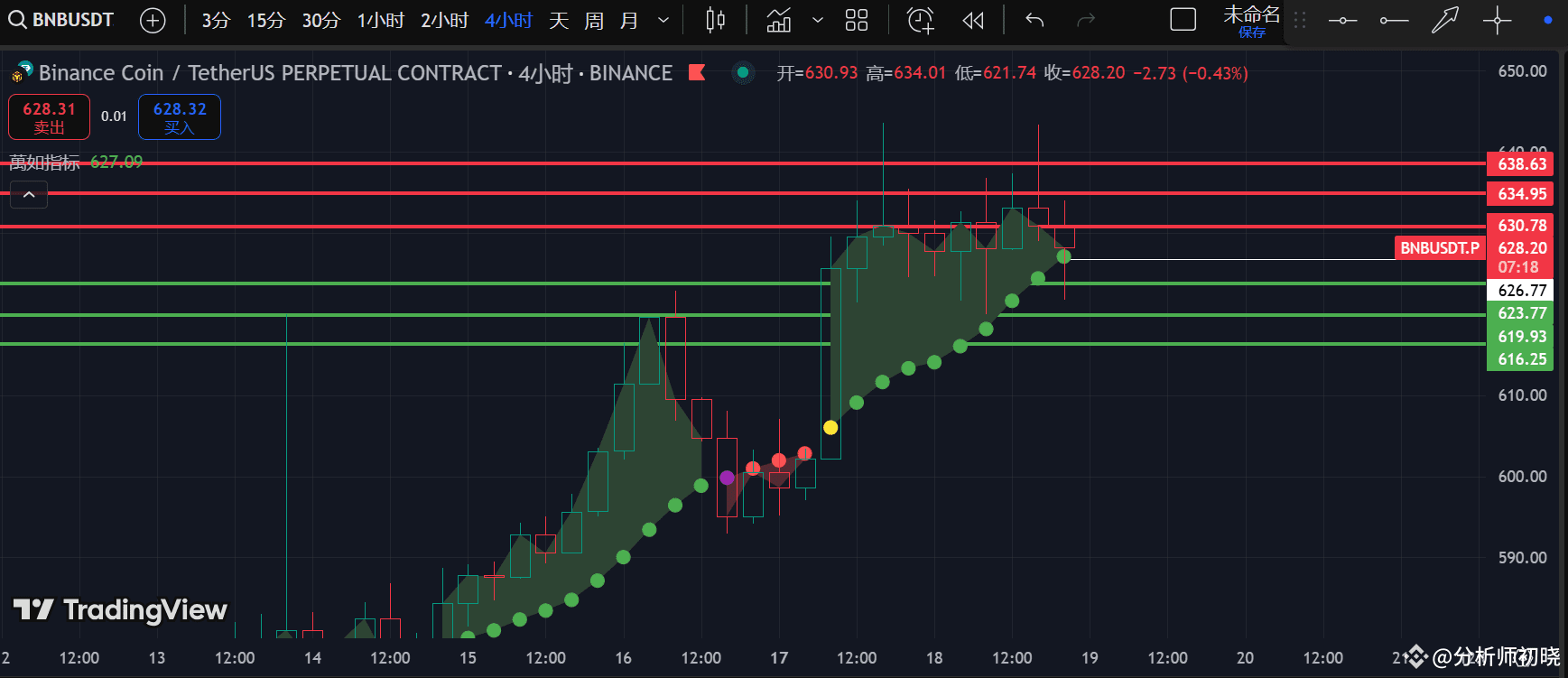Click the 低=621.74 low value

(x=996, y=73)
